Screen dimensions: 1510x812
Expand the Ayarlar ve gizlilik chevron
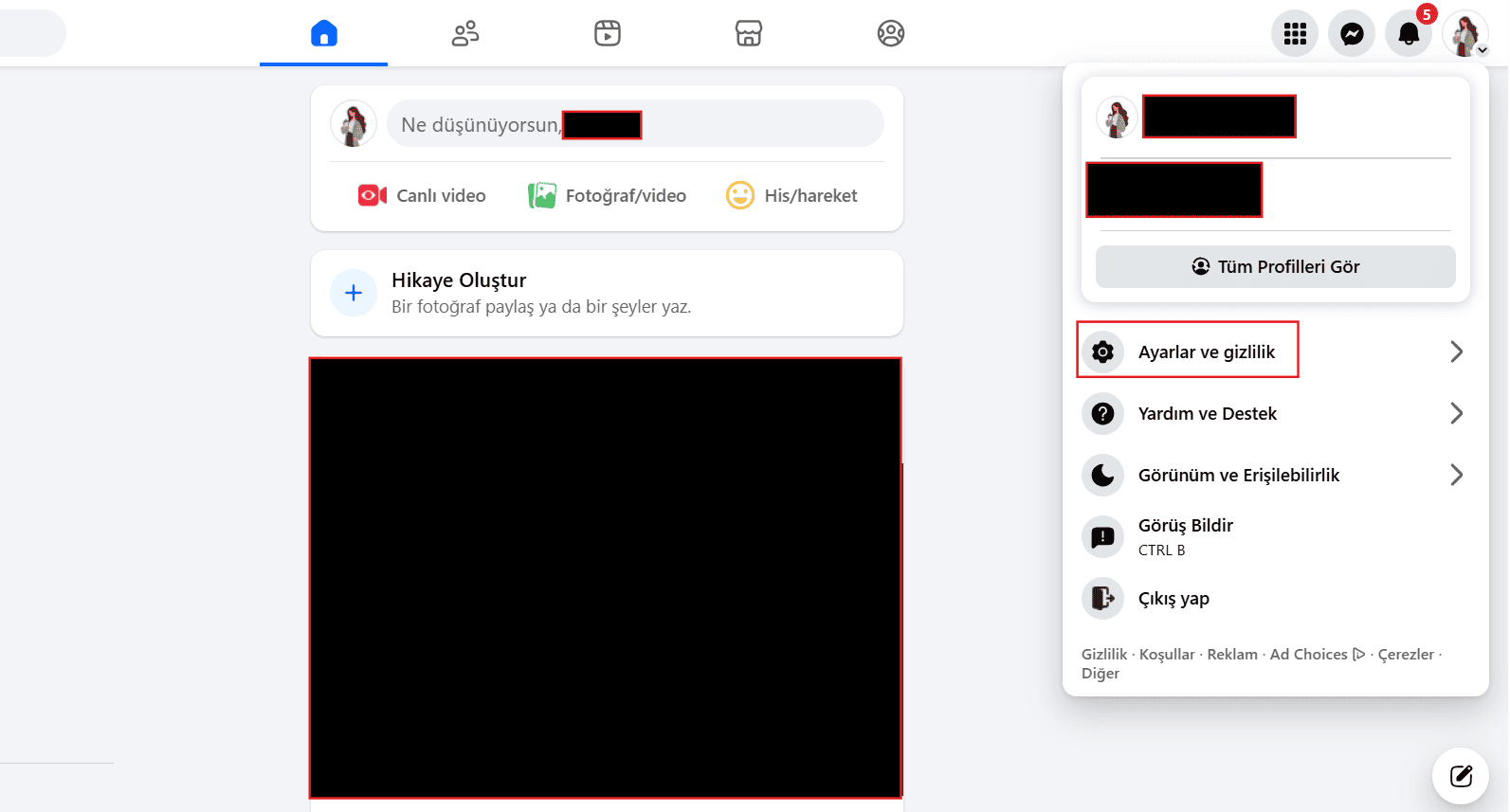[x=1457, y=352]
